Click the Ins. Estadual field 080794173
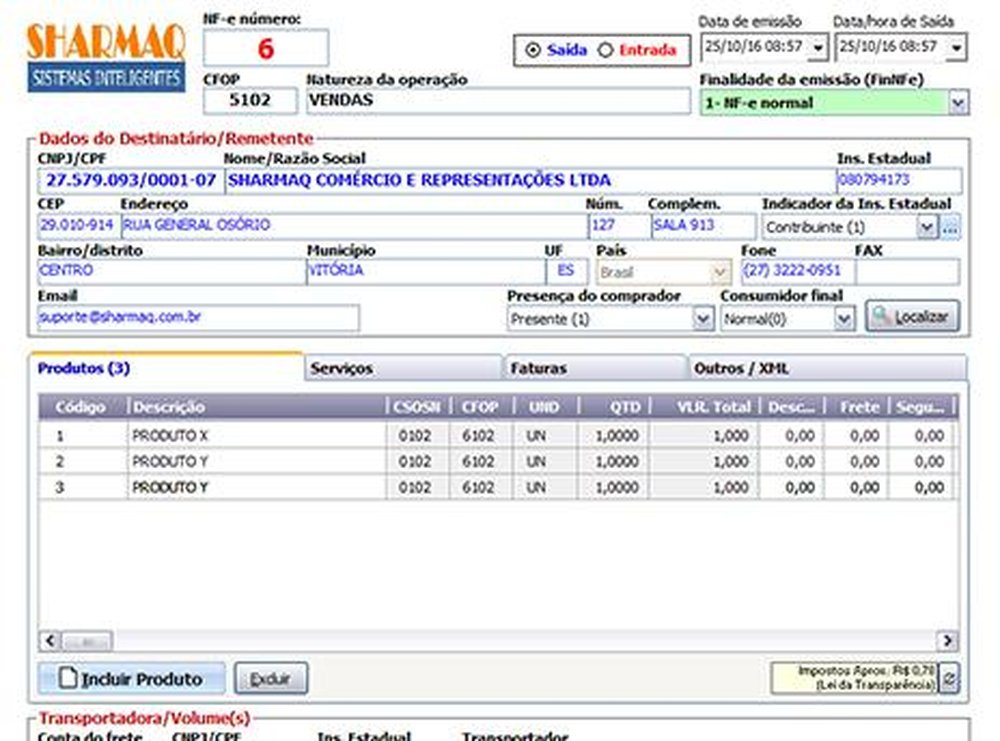 pyautogui.click(x=899, y=180)
